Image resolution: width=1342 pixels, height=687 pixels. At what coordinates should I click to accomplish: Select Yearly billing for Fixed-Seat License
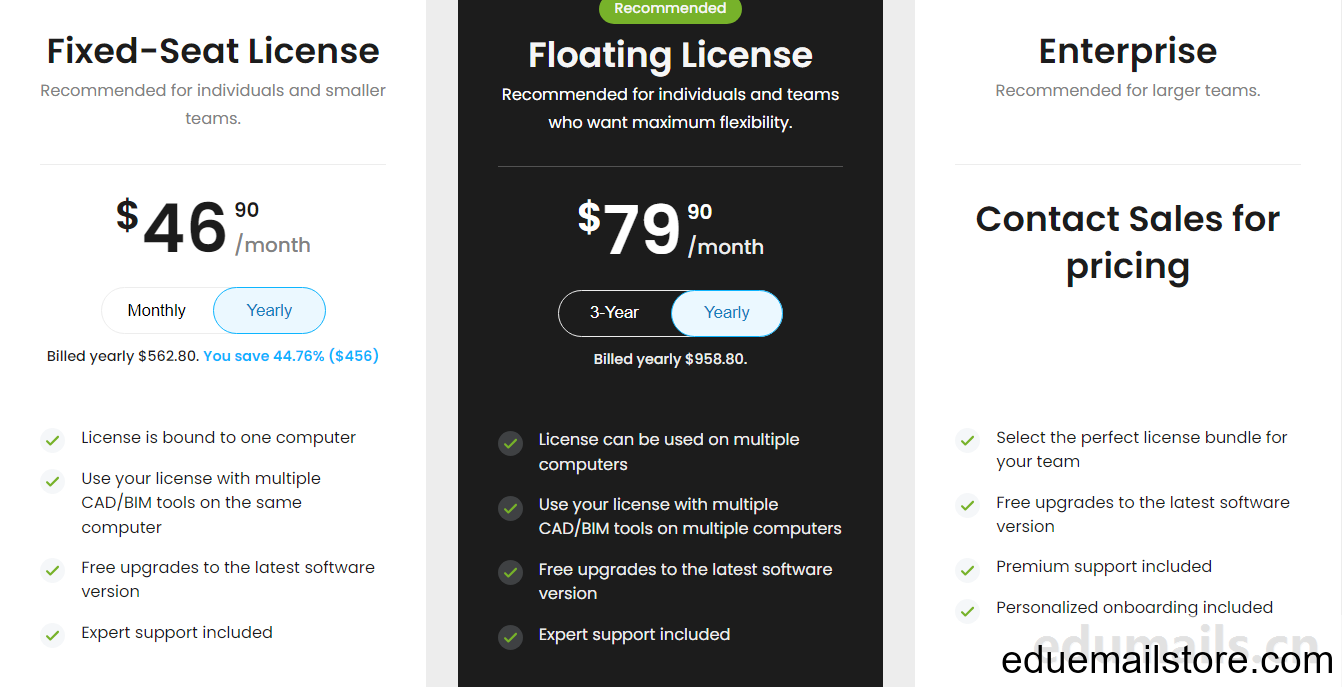(269, 311)
